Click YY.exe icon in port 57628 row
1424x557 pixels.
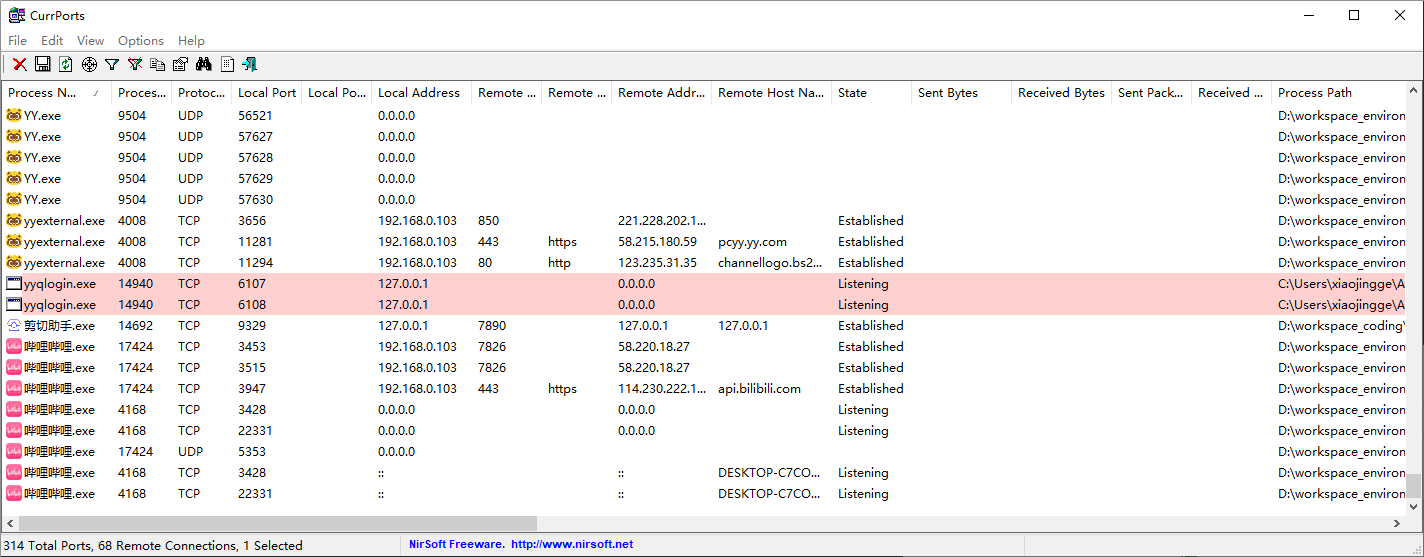click(14, 157)
